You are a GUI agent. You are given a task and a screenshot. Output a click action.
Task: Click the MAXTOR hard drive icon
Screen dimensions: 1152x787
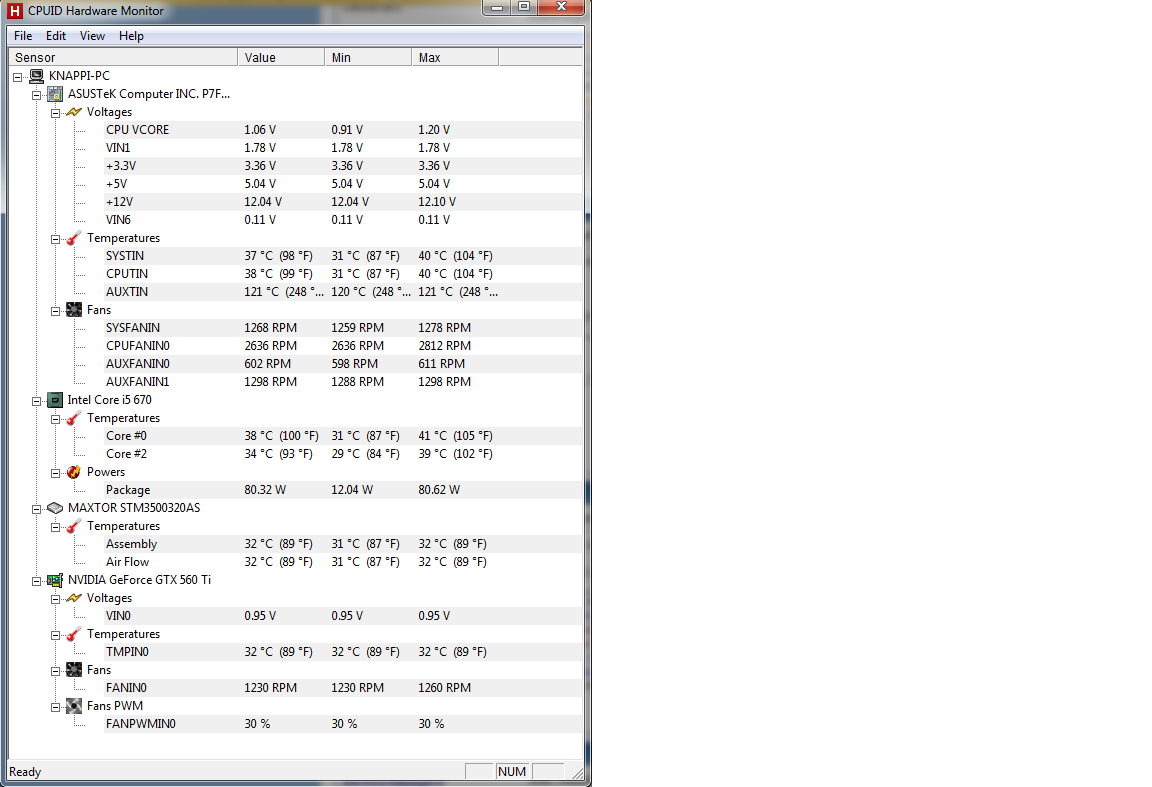(55, 508)
